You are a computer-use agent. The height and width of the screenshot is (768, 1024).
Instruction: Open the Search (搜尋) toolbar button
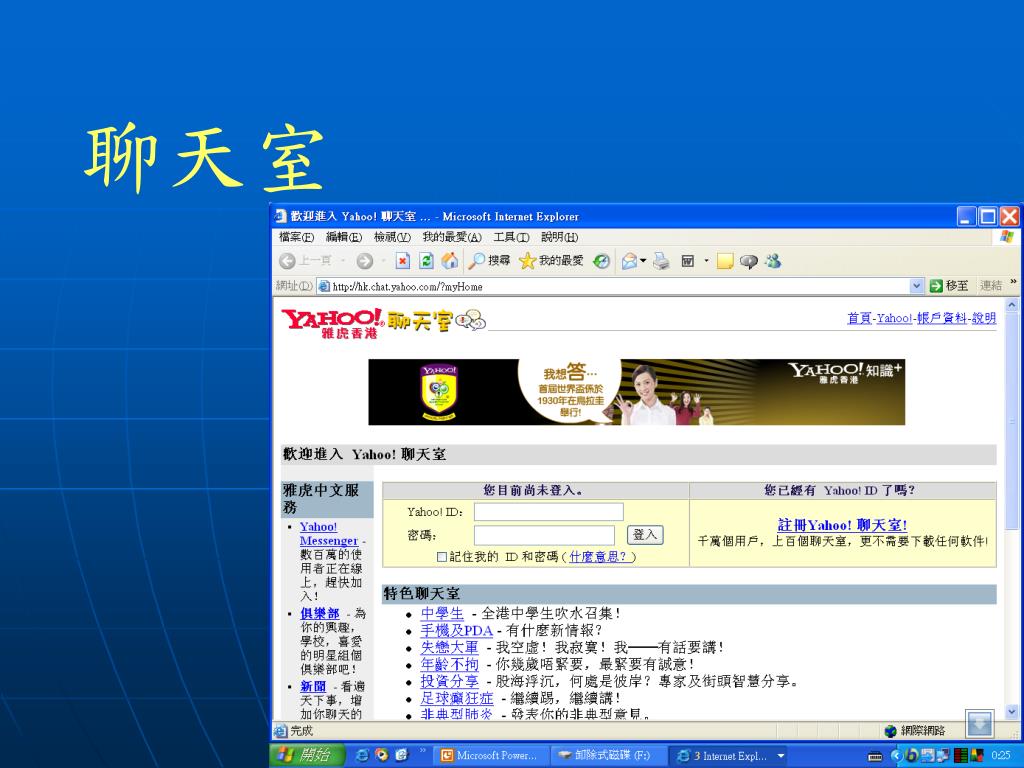pyautogui.click(x=489, y=261)
